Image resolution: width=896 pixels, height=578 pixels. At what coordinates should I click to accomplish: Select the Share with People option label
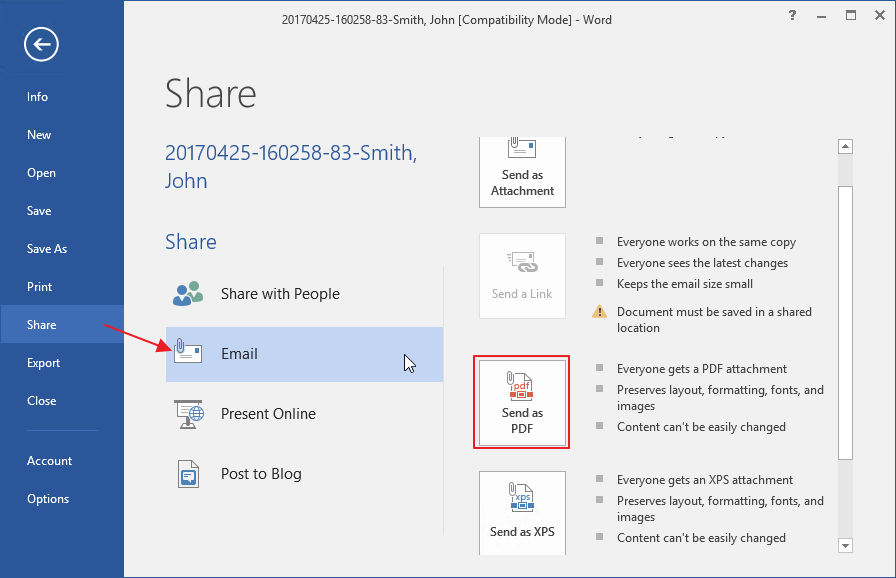(280, 294)
